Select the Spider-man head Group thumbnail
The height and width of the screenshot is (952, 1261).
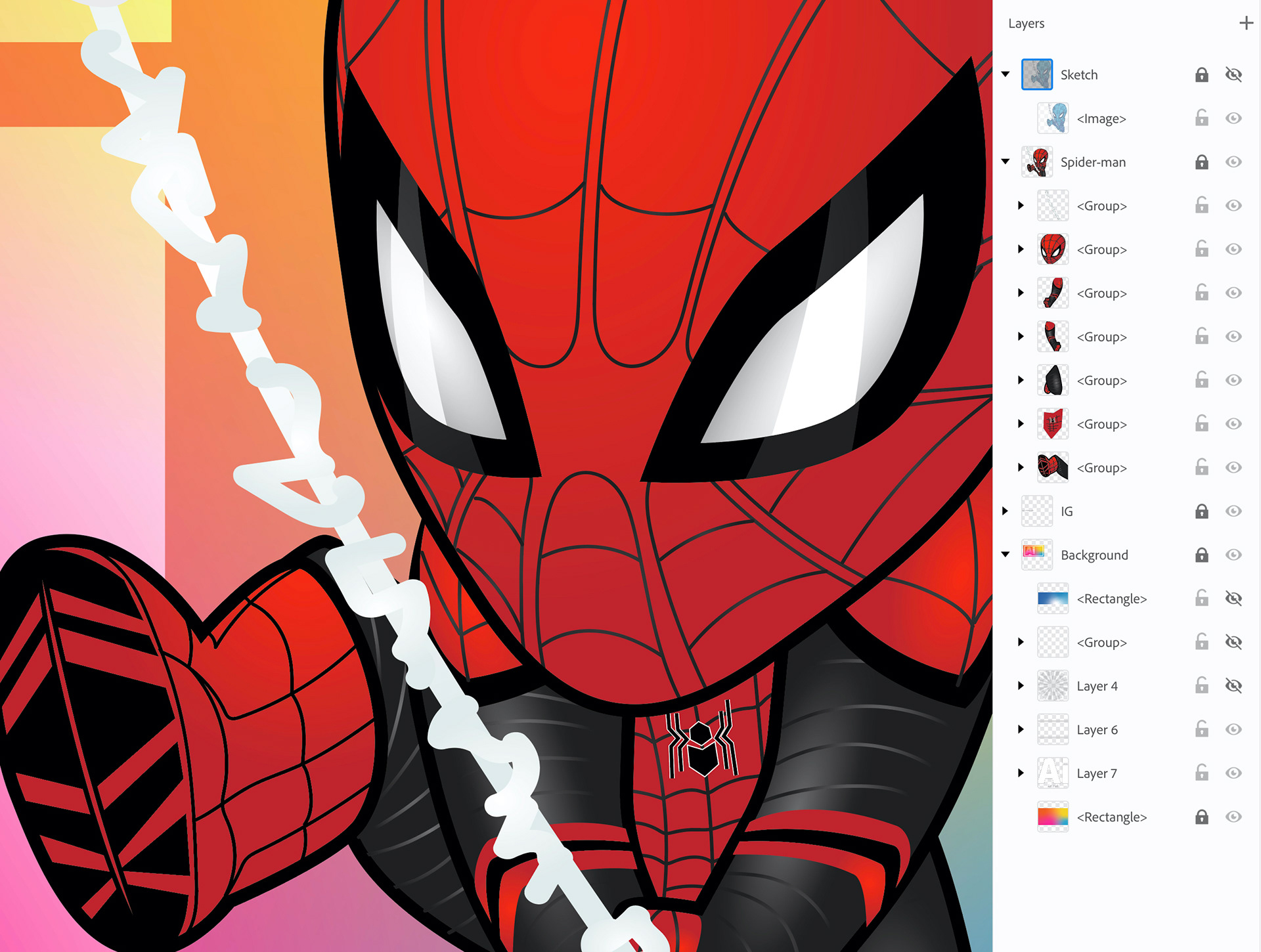tap(1052, 249)
